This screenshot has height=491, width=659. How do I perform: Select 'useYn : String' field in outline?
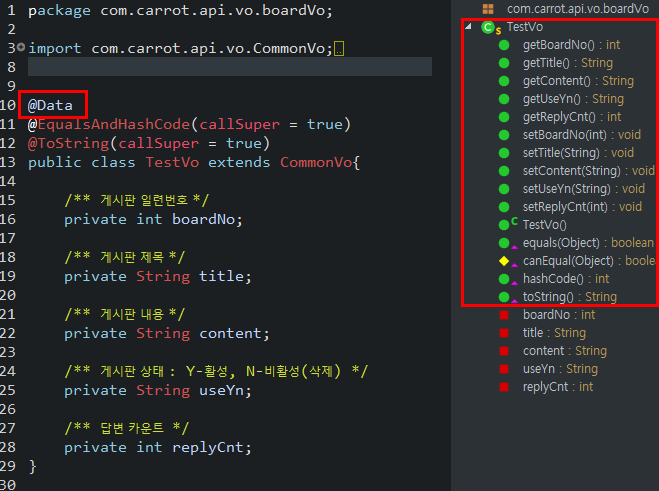click(560, 369)
